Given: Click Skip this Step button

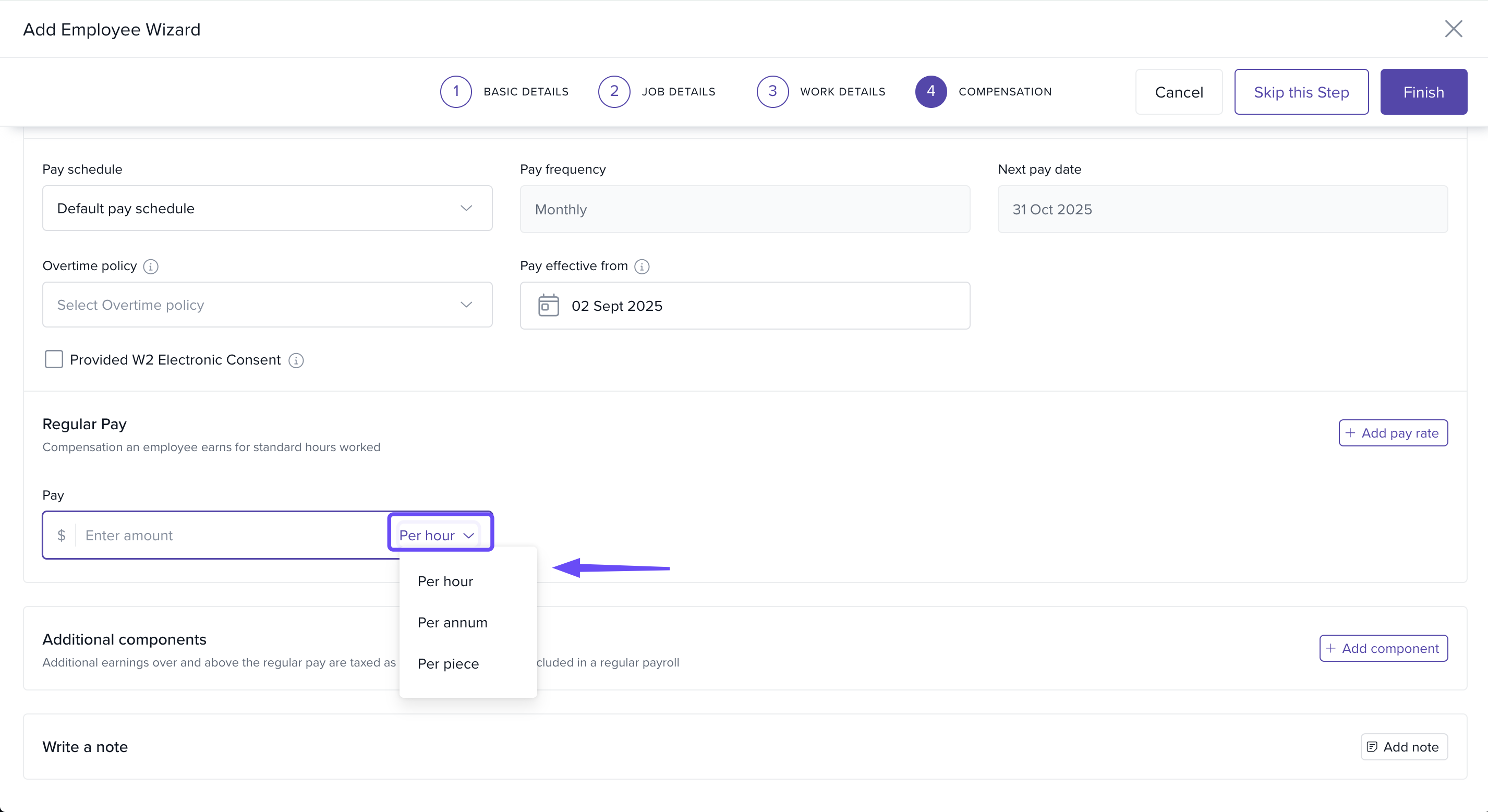Looking at the screenshot, I should (1301, 92).
